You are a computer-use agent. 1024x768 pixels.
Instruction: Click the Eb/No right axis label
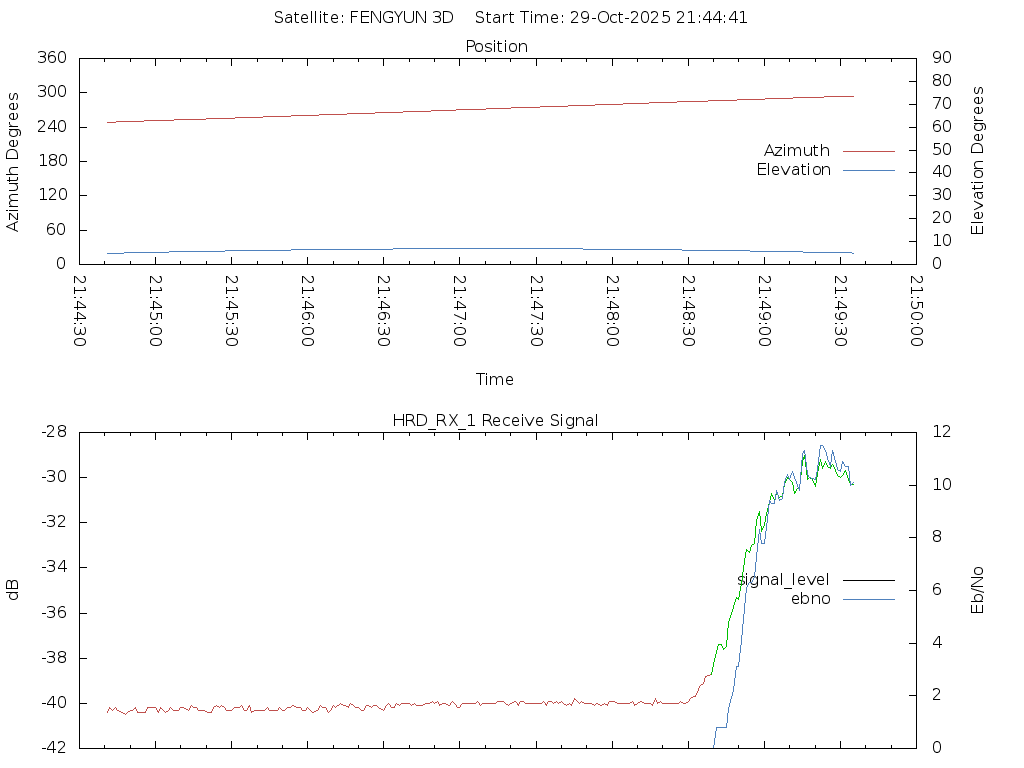click(x=978, y=590)
